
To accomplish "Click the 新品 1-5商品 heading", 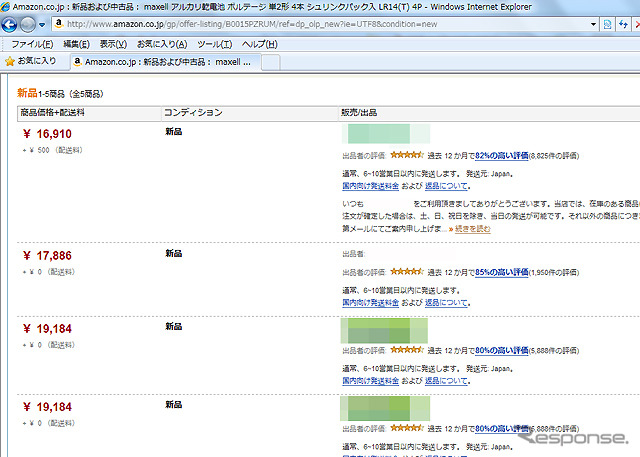I will point(60,93).
